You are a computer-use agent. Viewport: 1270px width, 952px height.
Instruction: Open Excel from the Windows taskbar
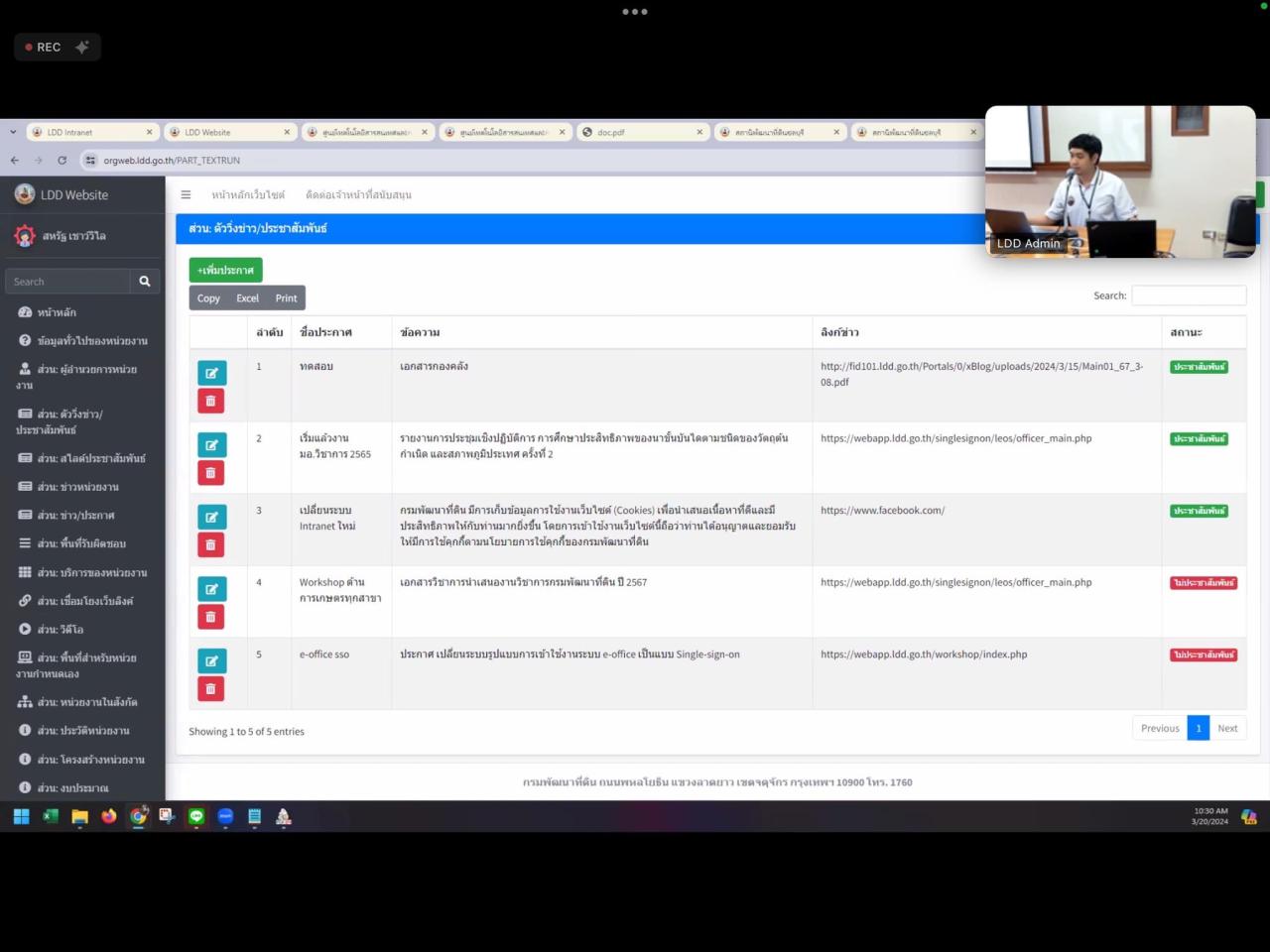click(51, 816)
